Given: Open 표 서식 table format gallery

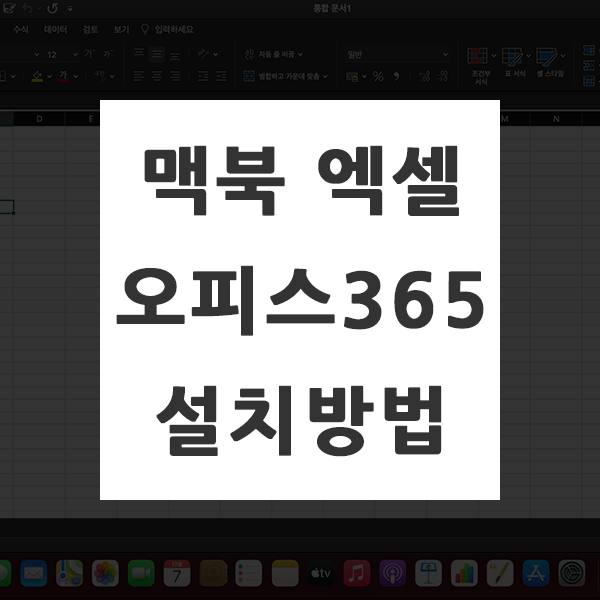Looking at the screenshot, I should (x=515, y=63).
